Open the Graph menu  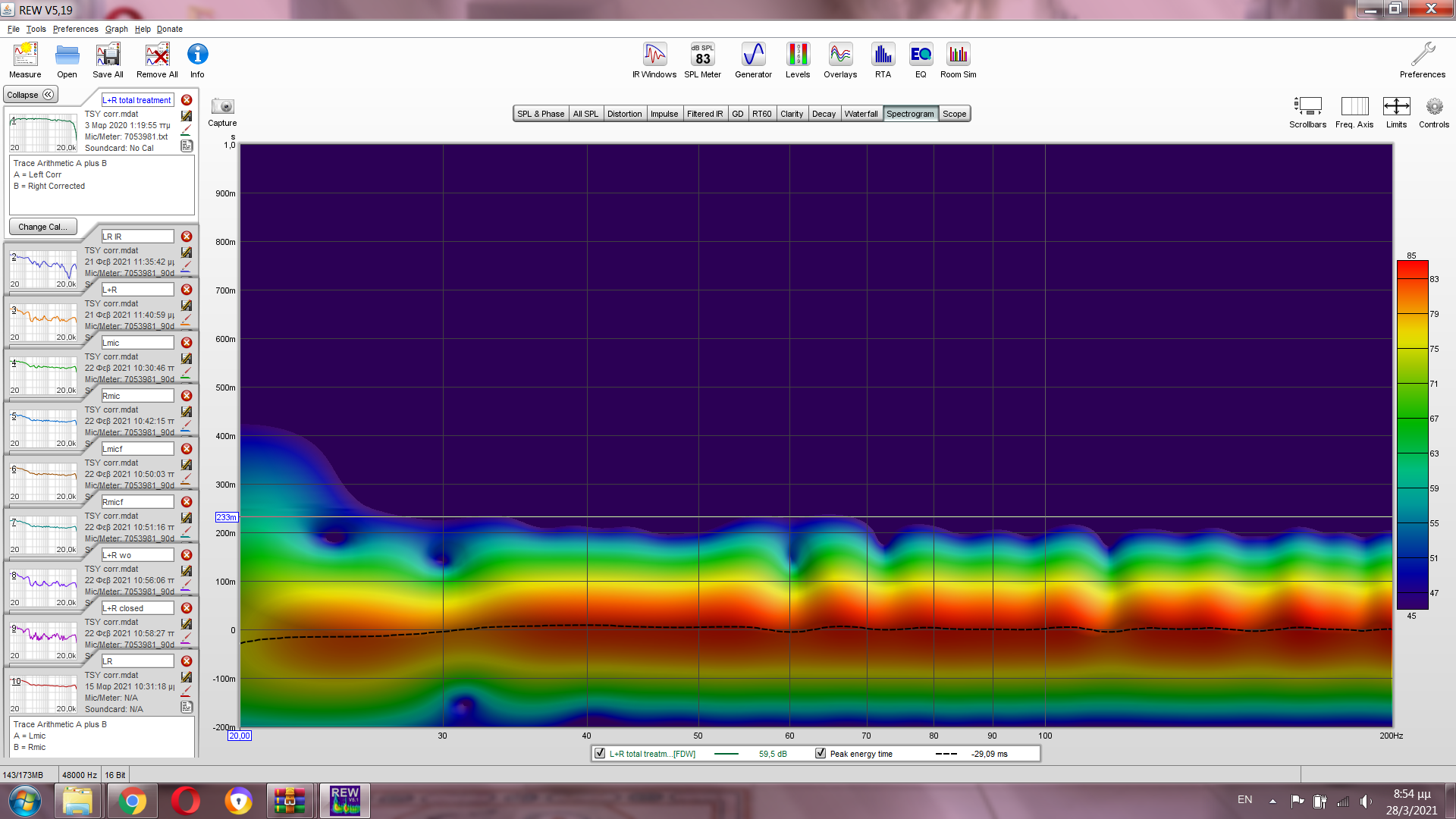pyautogui.click(x=116, y=29)
